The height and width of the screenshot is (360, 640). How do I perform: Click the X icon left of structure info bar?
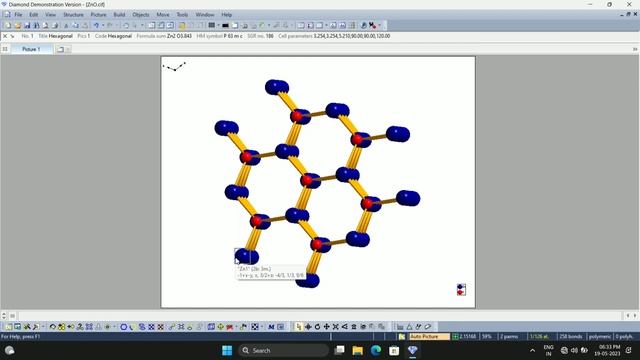[x=5, y=36]
